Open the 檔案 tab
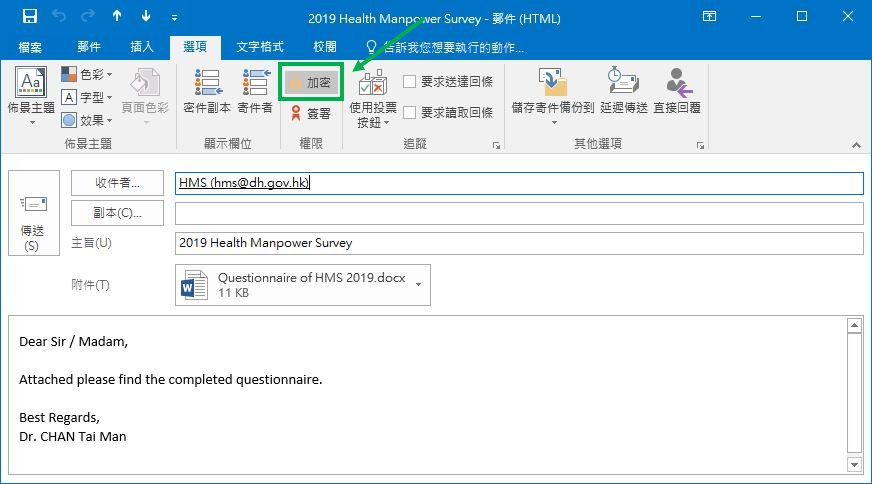This screenshot has width=872, height=484. (30, 47)
